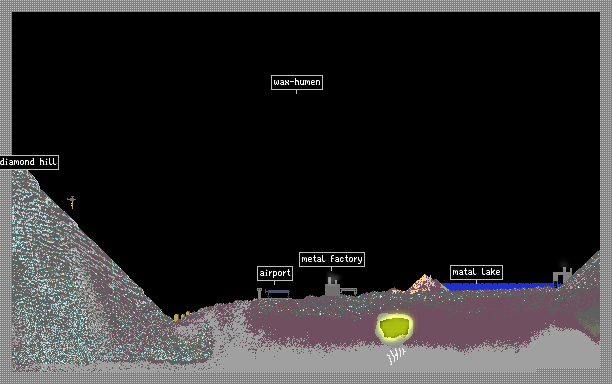This screenshot has height=384, width=612.
Task: Select the "diamond hill" sign
Action: (x=29, y=162)
